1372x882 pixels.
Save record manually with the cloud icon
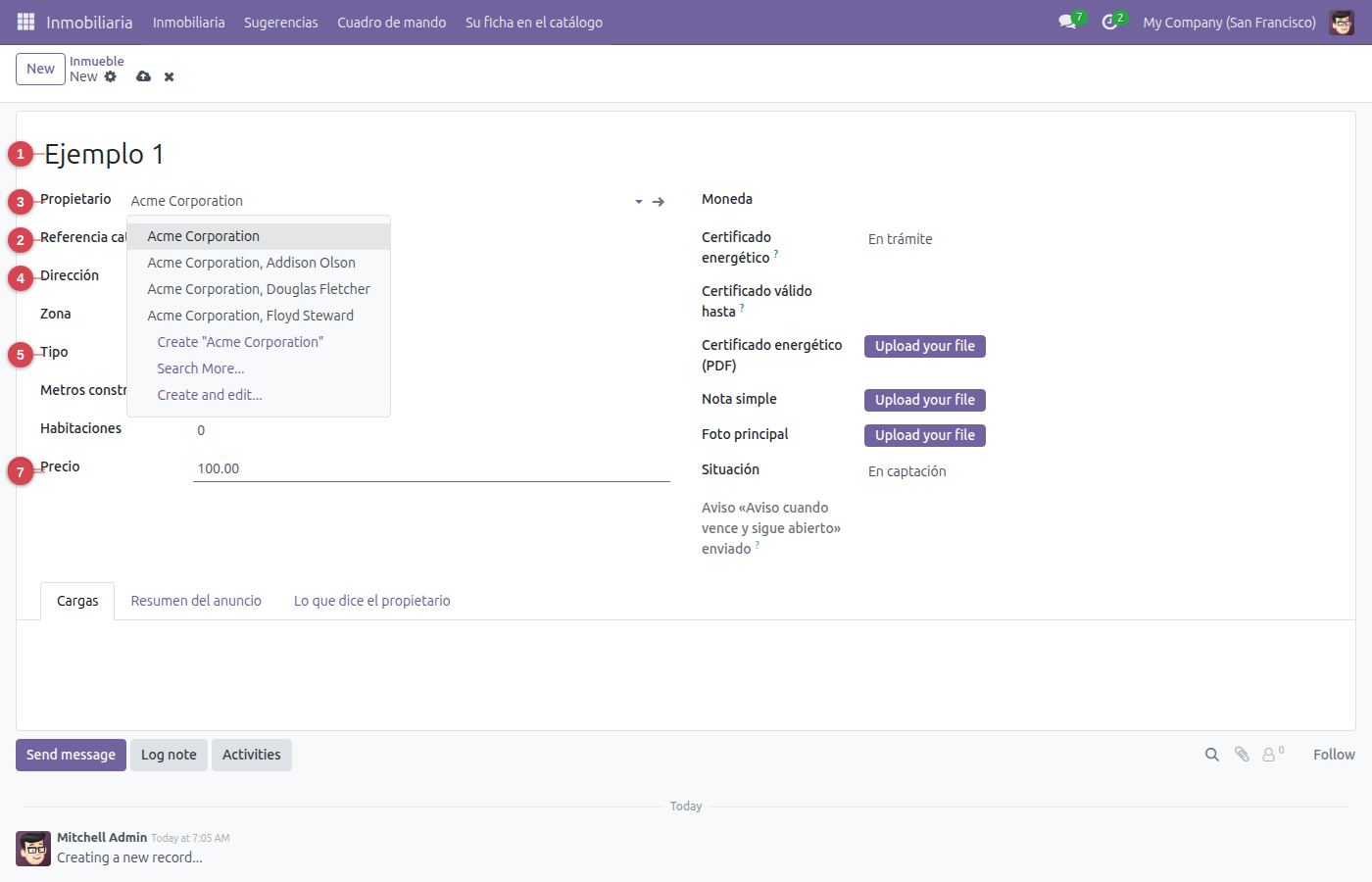tap(144, 76)
